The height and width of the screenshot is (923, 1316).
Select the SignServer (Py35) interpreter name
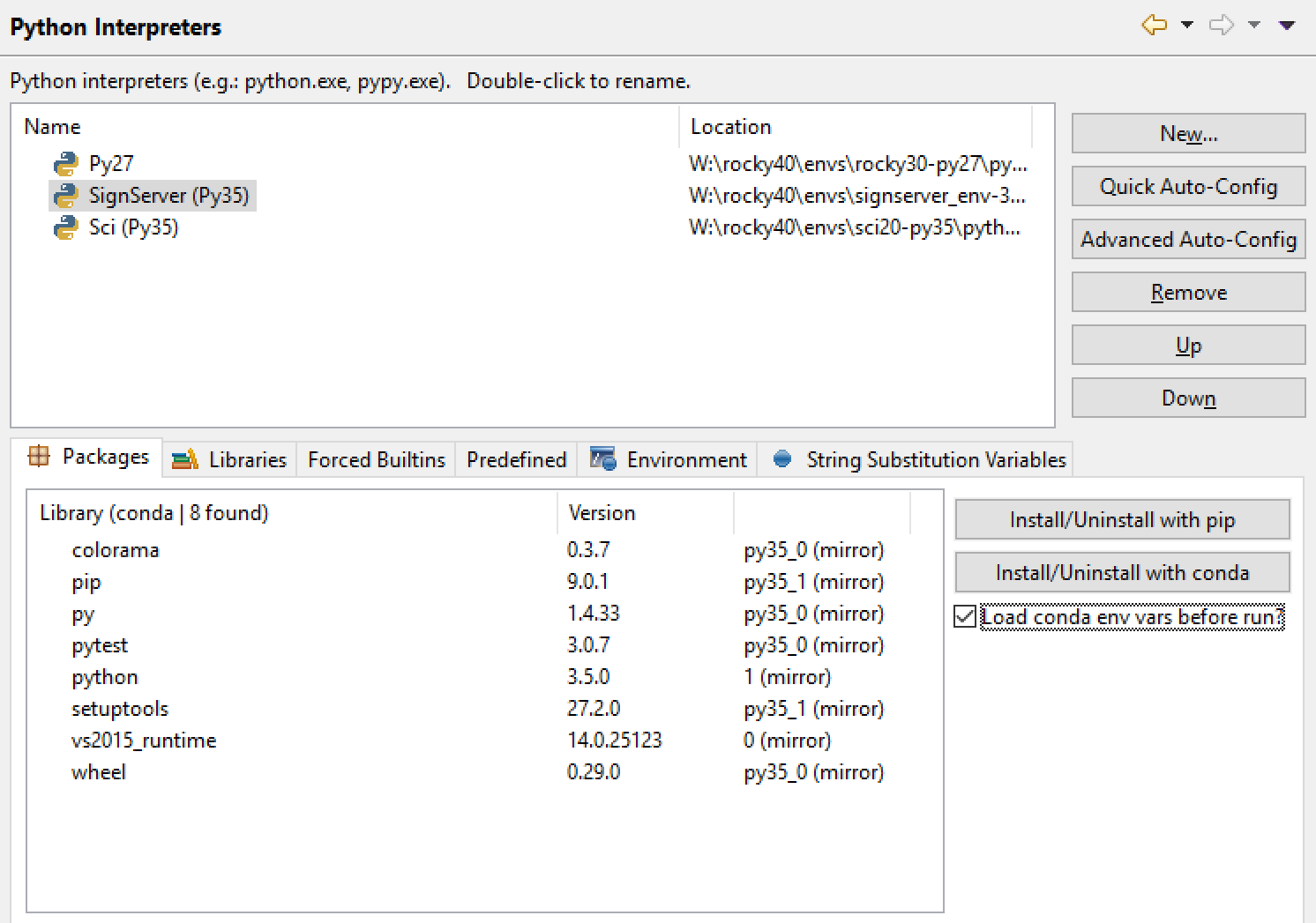(x=168, y=196)
